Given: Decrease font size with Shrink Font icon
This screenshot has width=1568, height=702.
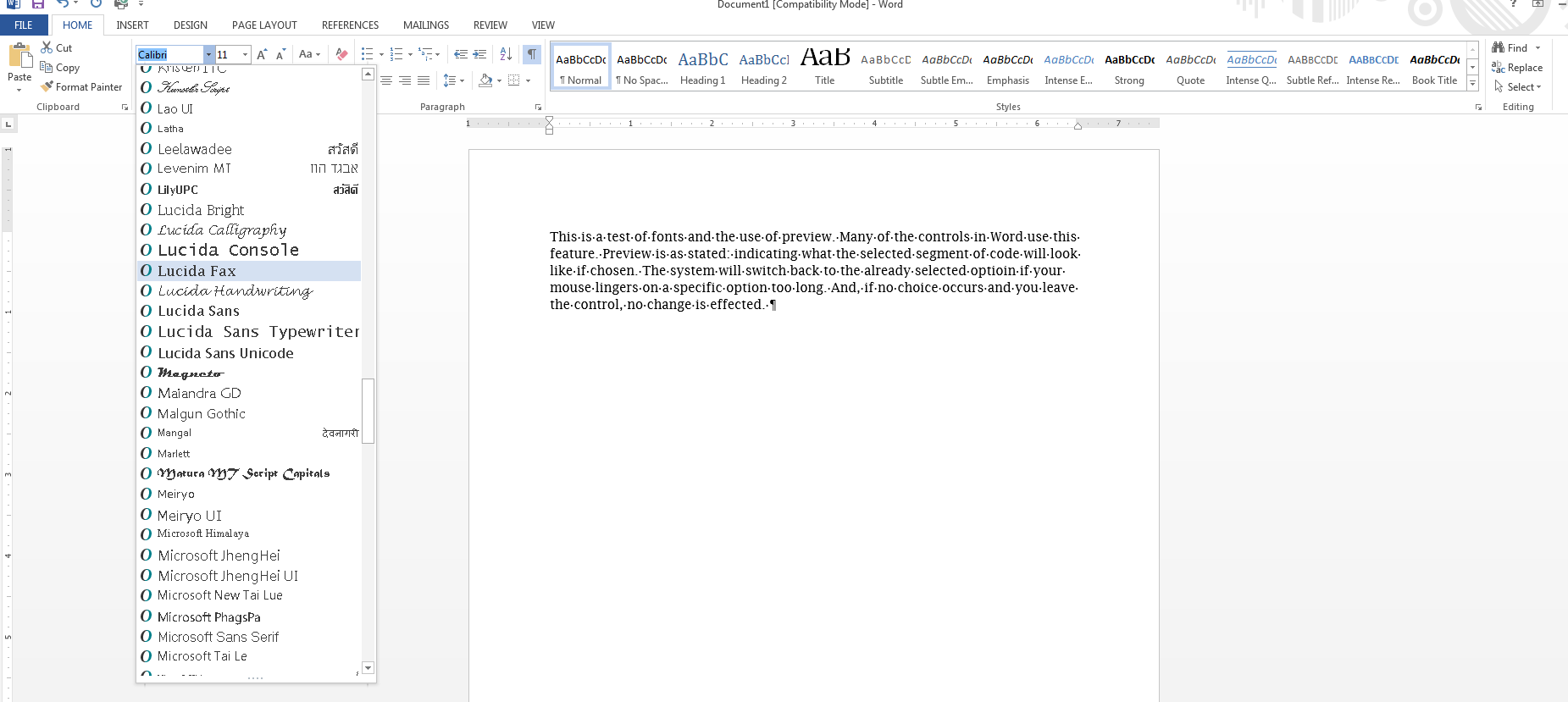Looking at the screenshot, I should [281, 54].
